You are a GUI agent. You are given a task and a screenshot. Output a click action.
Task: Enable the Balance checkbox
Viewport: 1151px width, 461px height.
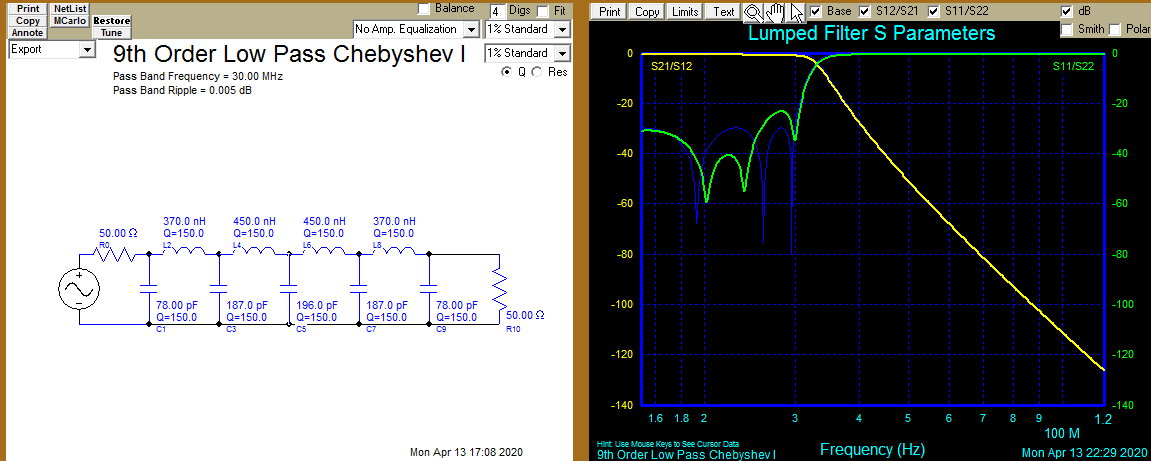click(x=424, y=9)
